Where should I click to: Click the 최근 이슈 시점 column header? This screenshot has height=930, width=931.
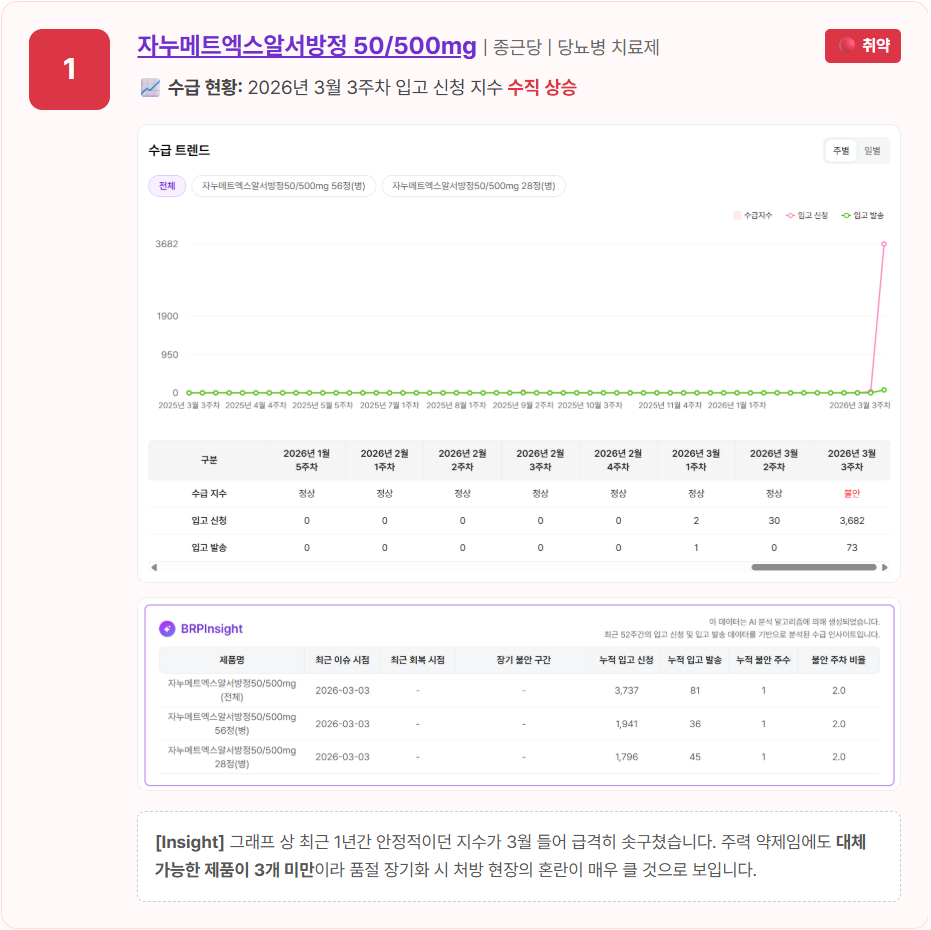click(x=342, y=661)
